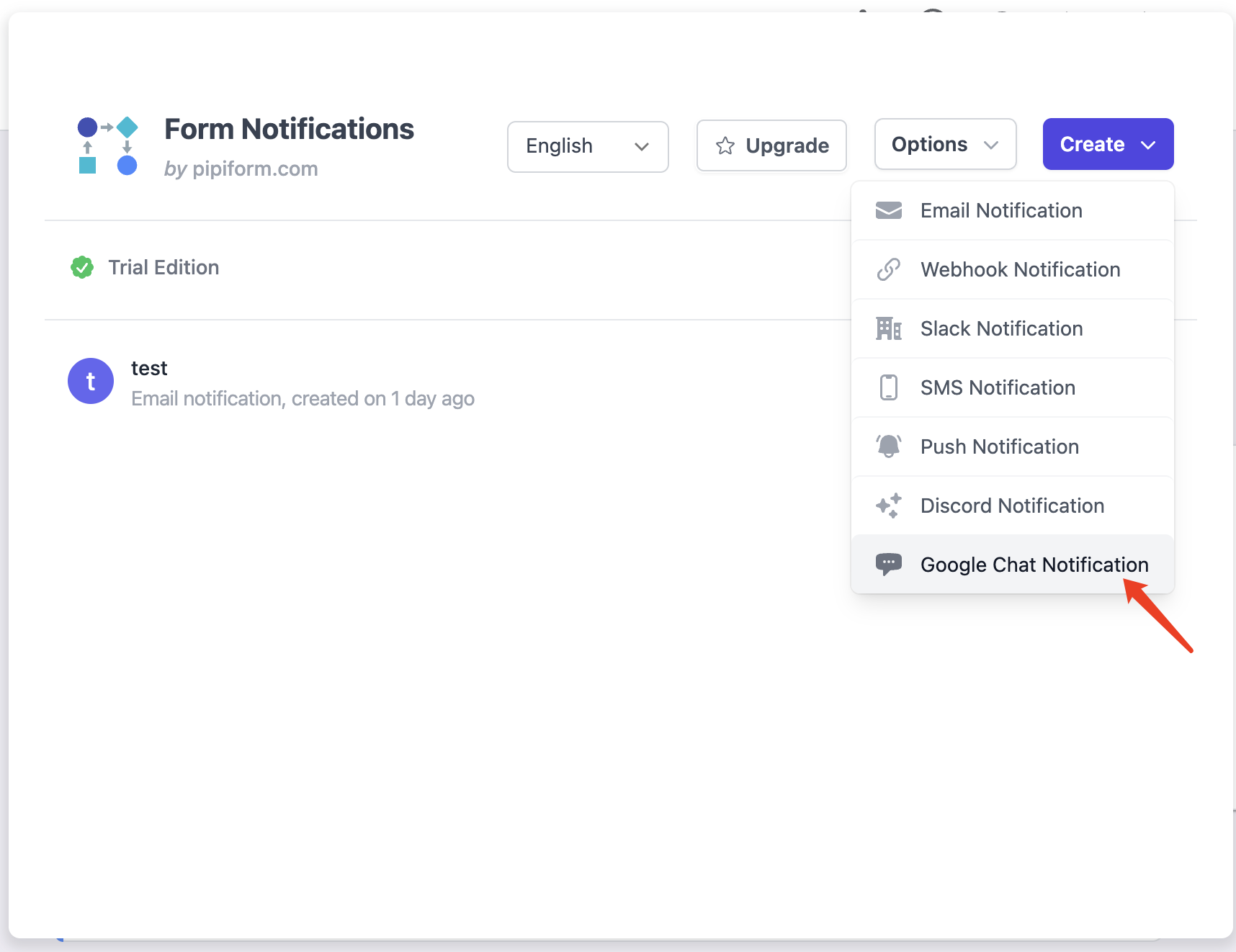
Task: Select the Push Notification bell icon
Action: [x=889, y=446]
